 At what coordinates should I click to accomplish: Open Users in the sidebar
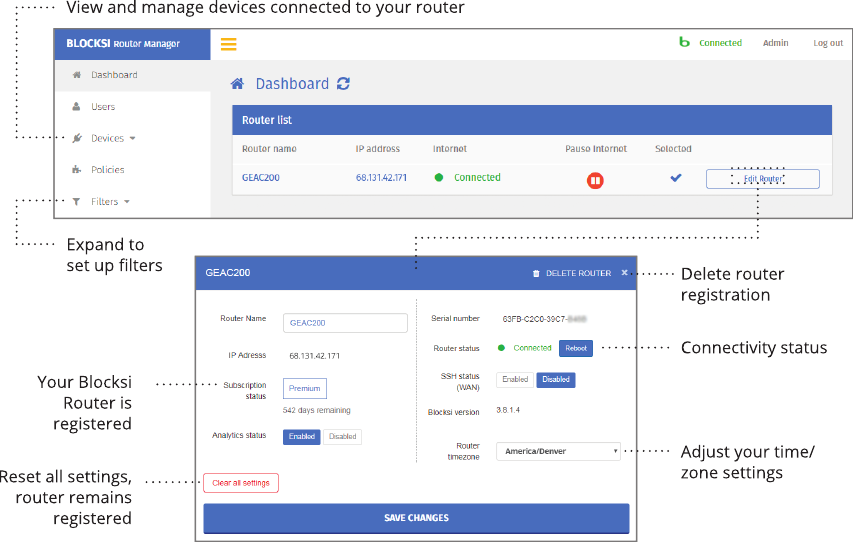pos(103,107)
